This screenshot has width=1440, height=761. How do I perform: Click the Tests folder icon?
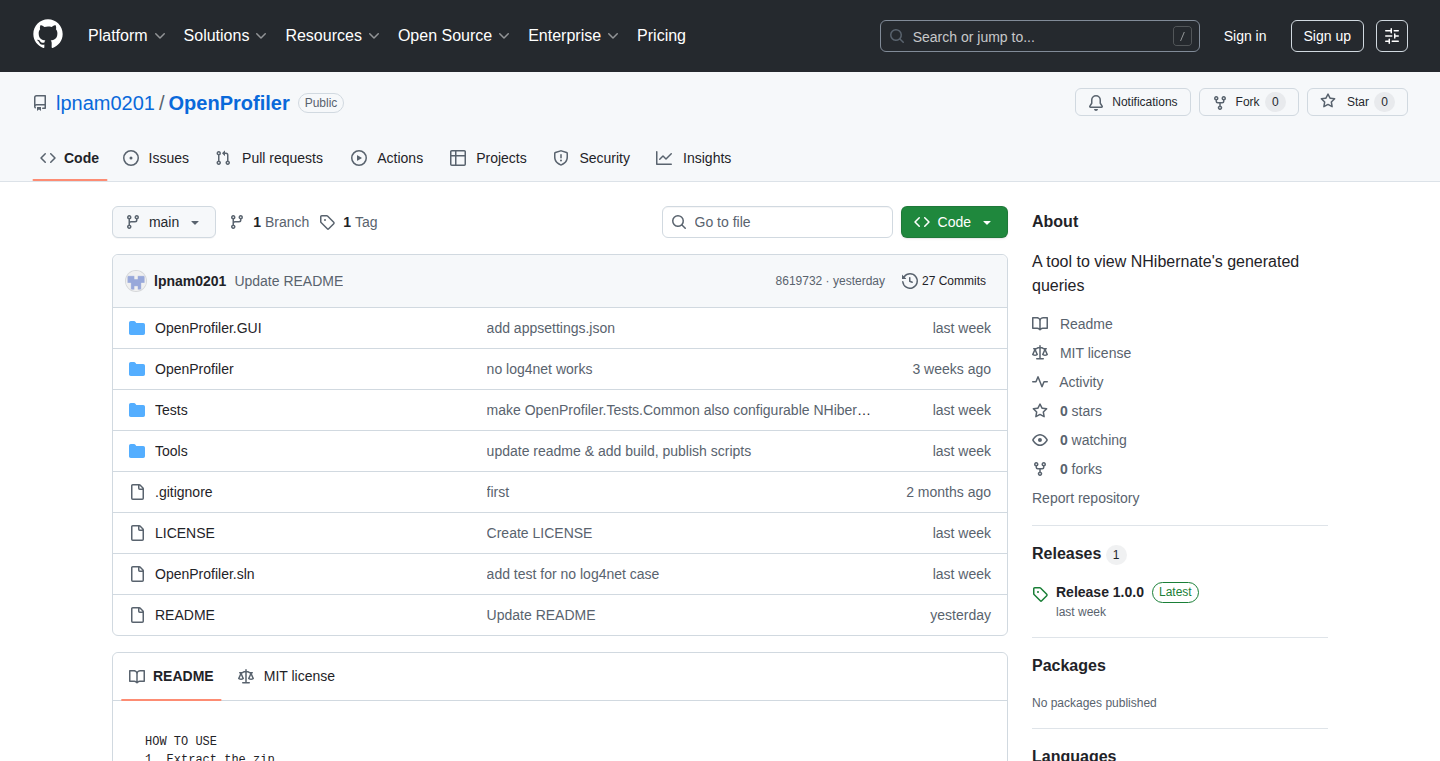(137, 410)
